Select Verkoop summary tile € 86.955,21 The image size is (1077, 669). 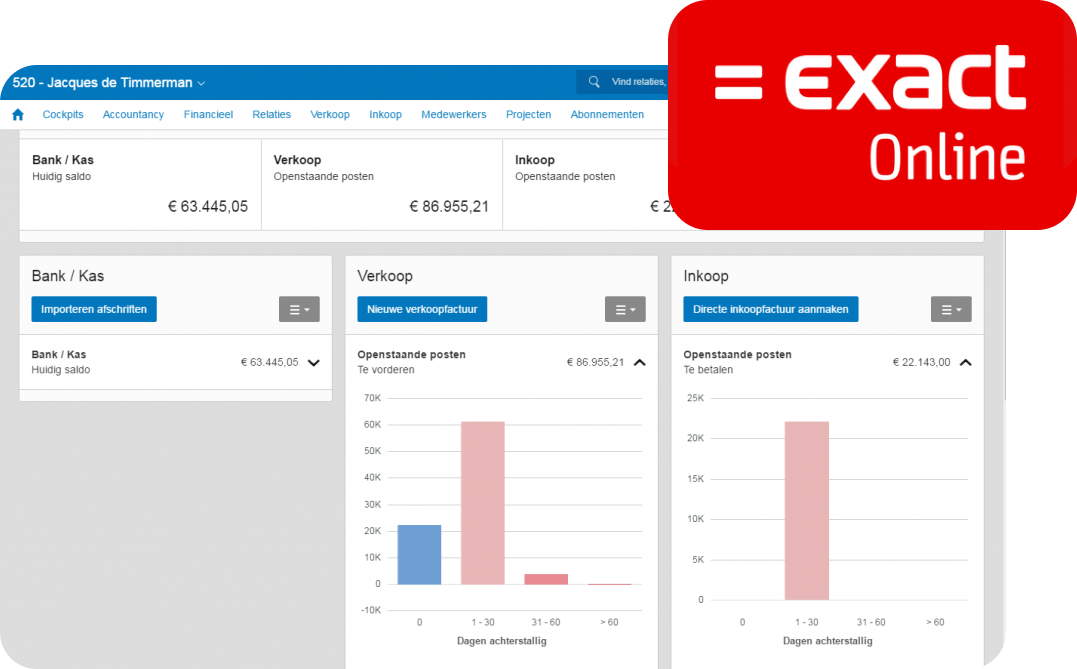(382, 184)
